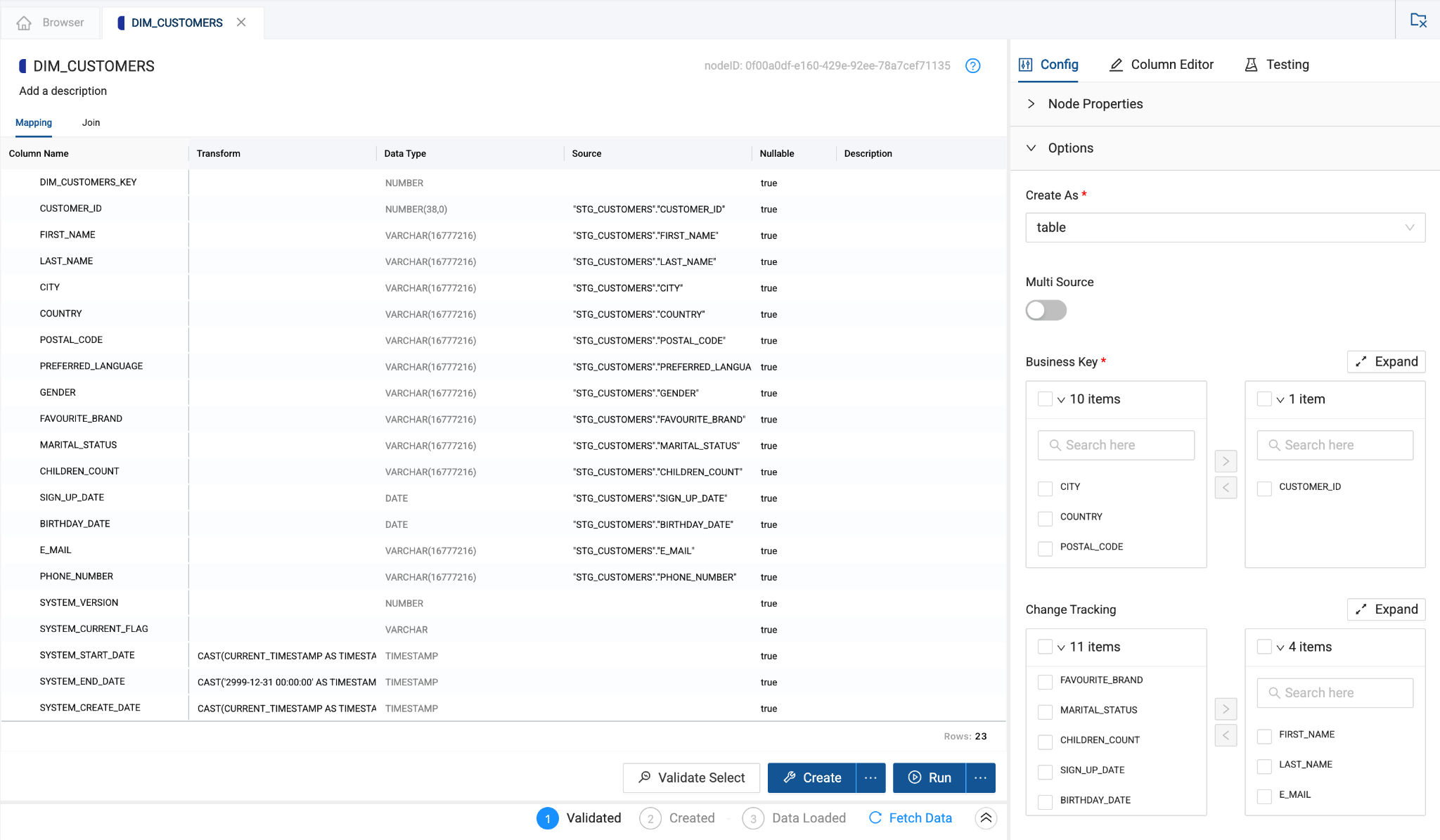Expand the Node Properties section

1225,104
